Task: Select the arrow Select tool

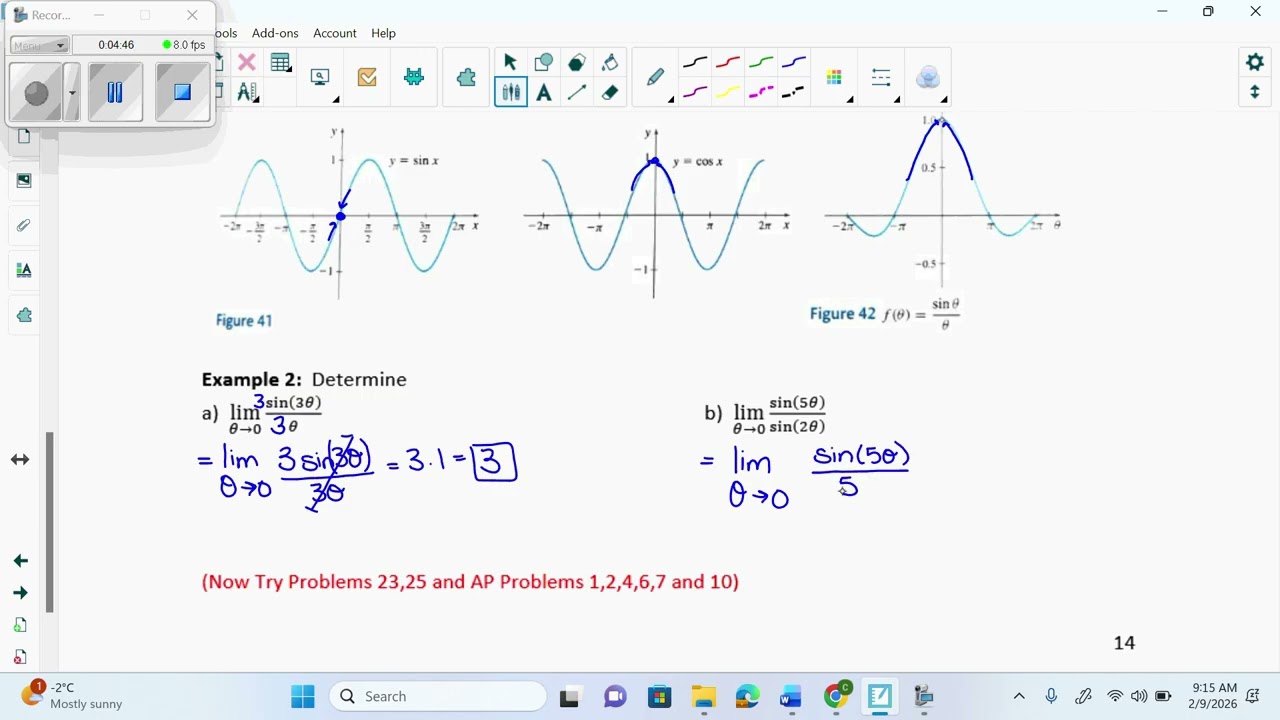Action: (x=510, y=62)
